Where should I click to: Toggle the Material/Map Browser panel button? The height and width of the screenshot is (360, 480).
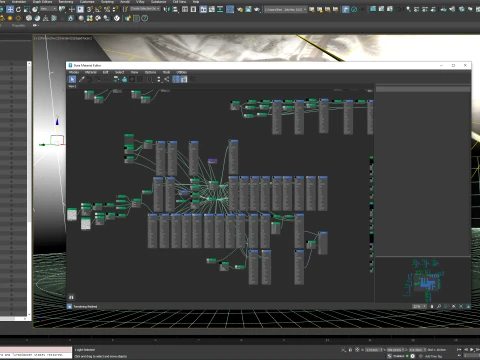pyautogui.click(x=176, y=79)
